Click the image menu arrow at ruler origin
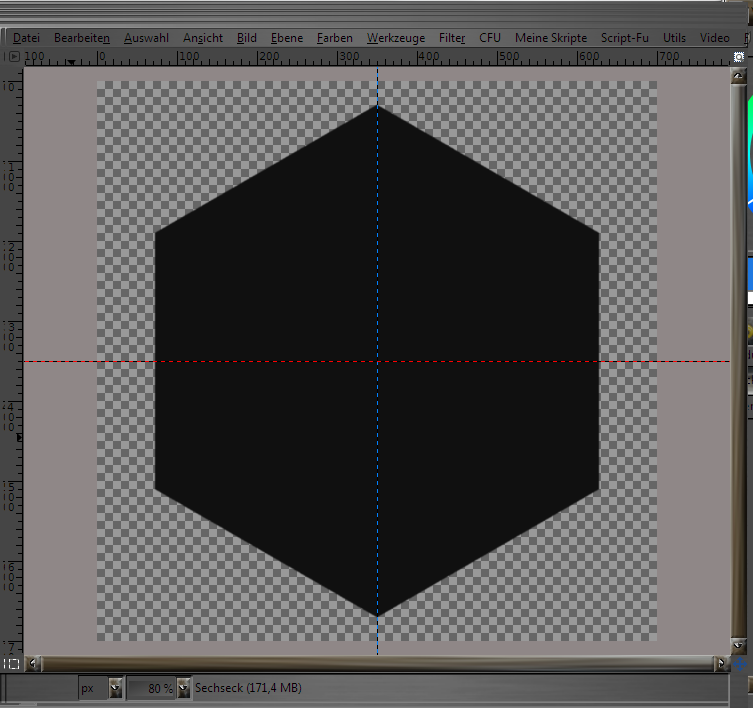Image resolution: width=753 pixels, height=708 pixels. coord(12,58)
